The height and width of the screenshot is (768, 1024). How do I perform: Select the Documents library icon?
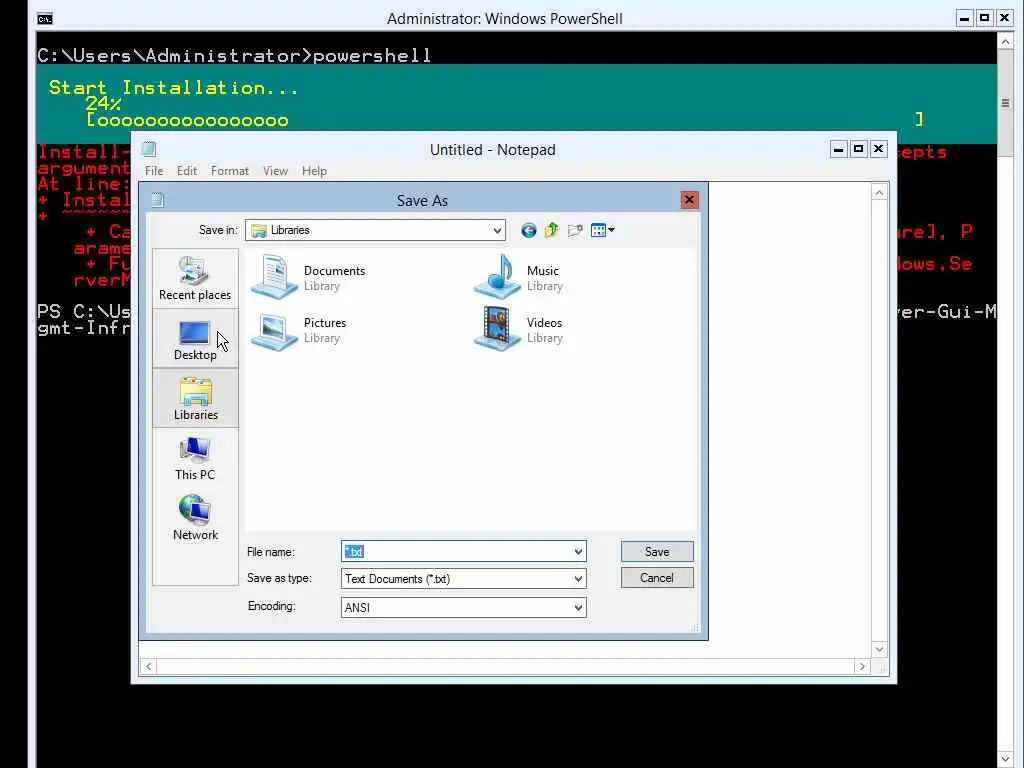pos(274,277)
